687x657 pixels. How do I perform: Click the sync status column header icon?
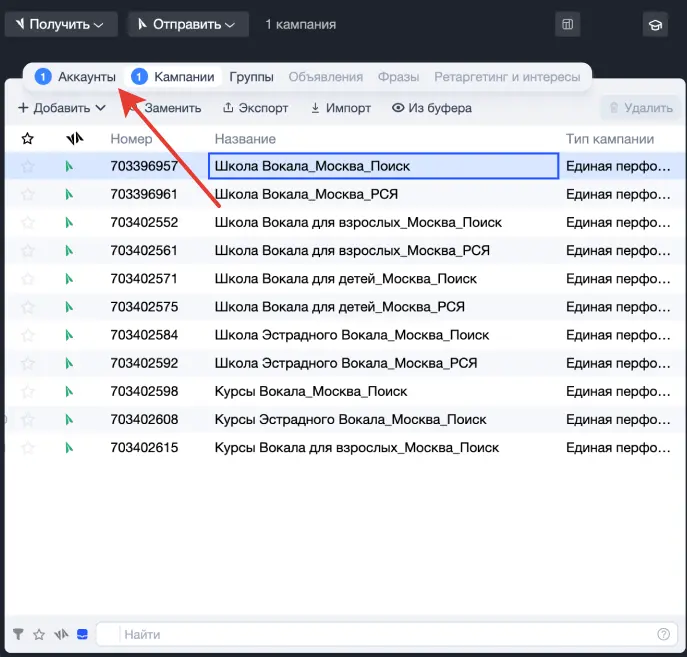click(74, 139)
